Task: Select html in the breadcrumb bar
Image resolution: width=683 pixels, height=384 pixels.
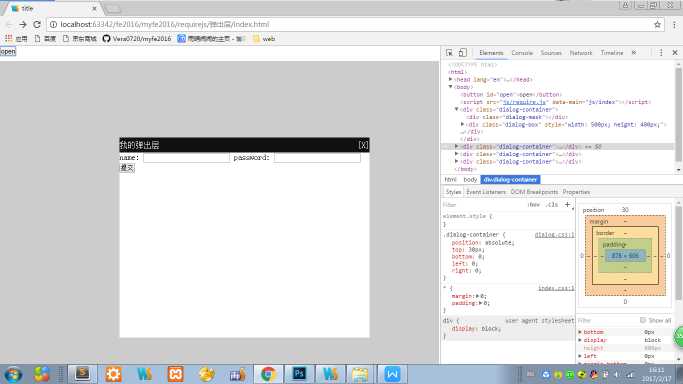Action: [x=450, y=179]
